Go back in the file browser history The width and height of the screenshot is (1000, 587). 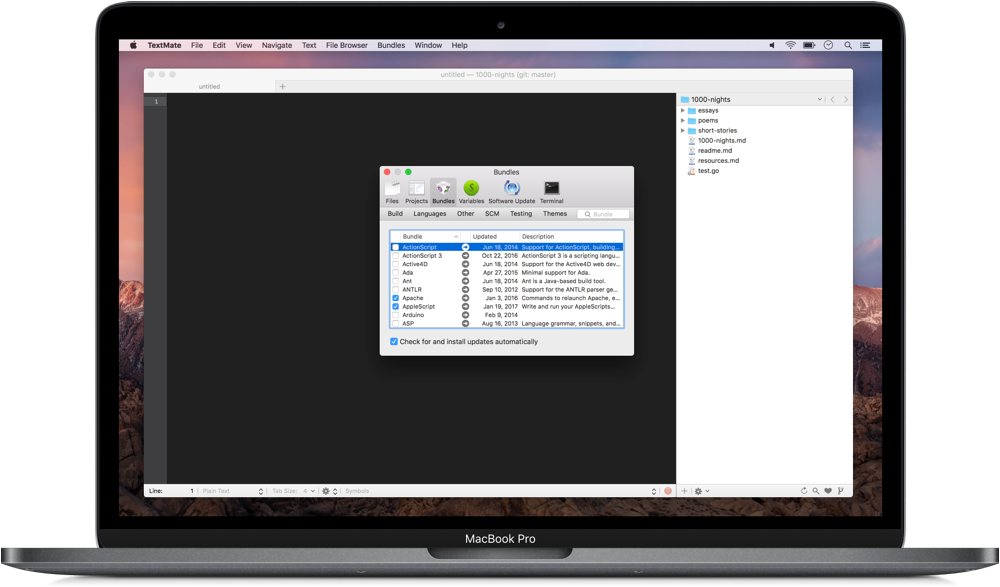(x=832, y=100)
